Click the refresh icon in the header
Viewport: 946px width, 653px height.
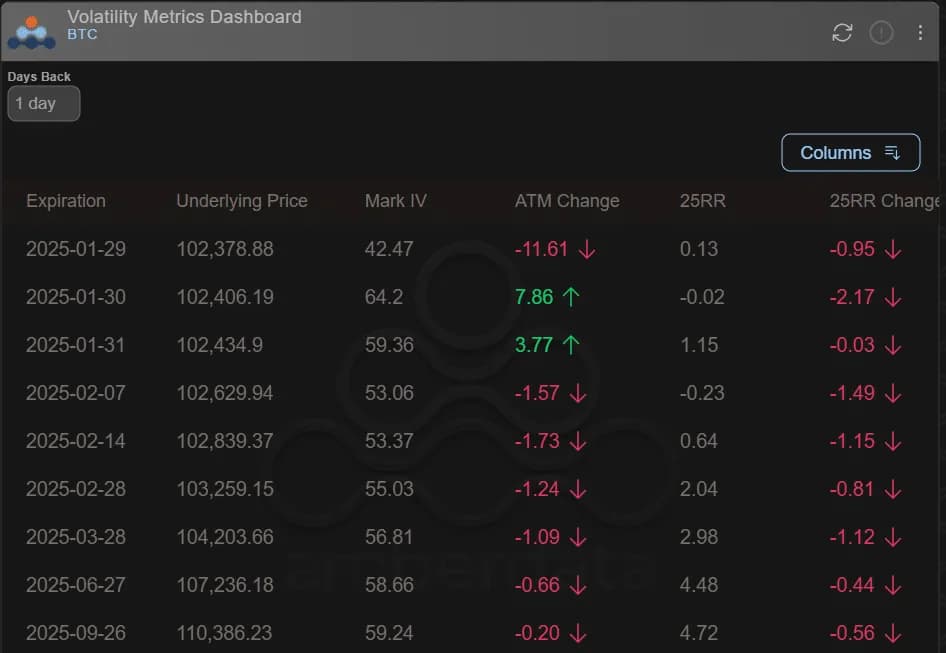pyautogui.click(x=842, y=33)
